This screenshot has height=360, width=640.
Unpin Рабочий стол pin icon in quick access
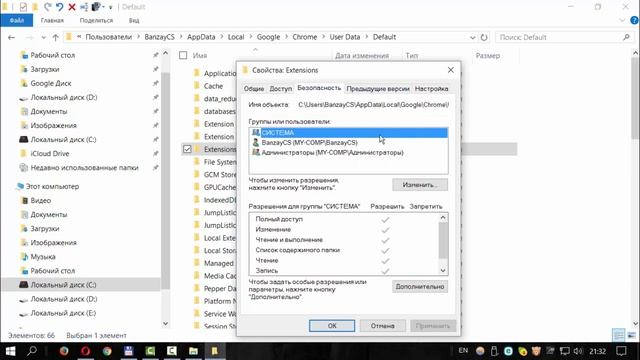click(156, 55)
